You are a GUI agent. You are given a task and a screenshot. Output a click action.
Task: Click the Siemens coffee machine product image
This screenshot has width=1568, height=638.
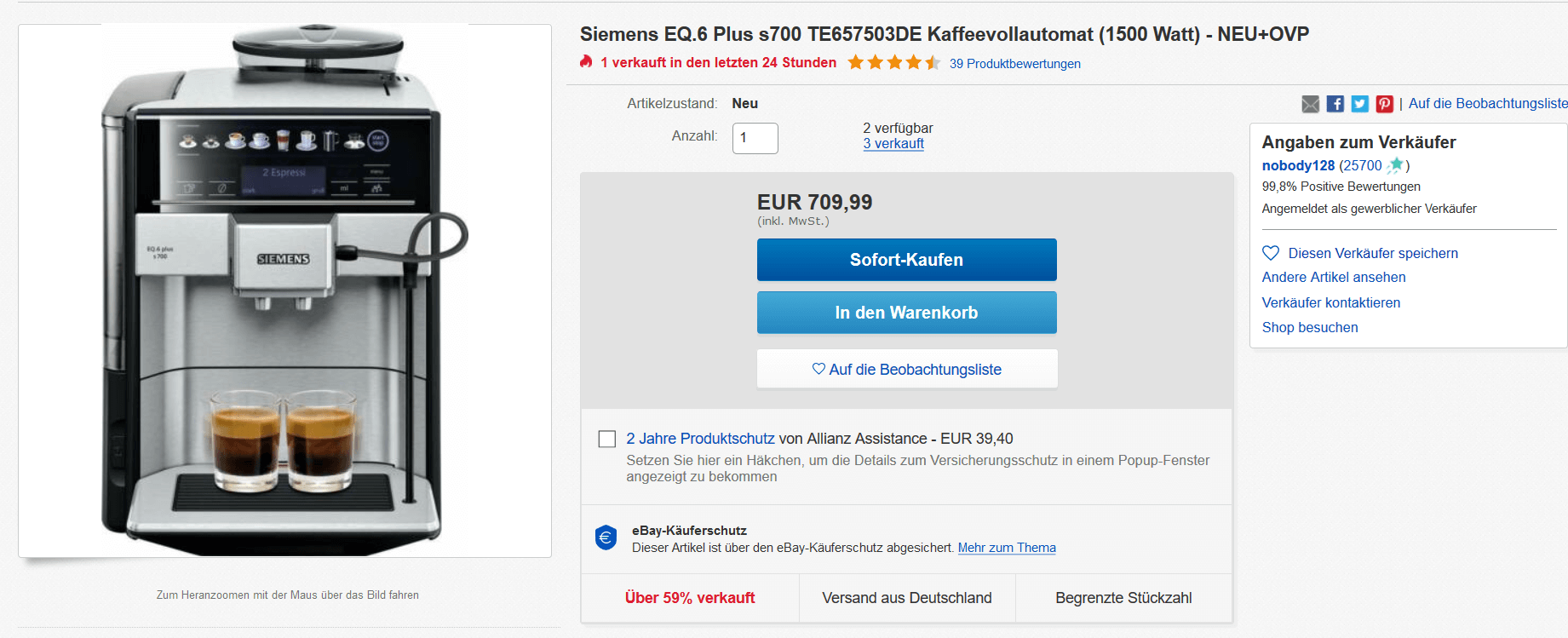click(x=284, y=290)
